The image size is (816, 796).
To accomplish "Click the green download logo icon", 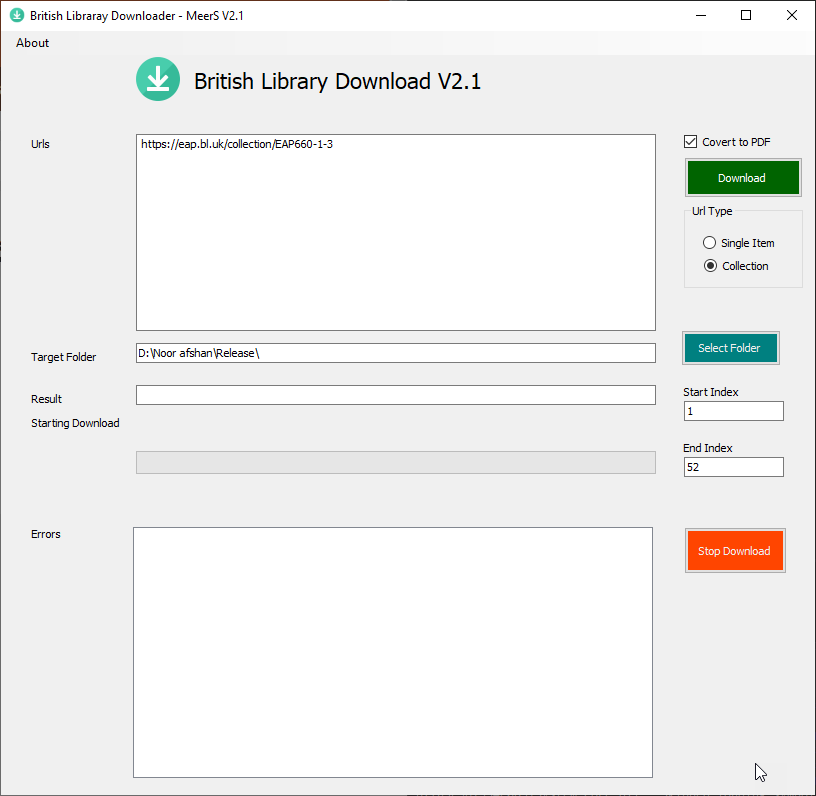I will 158,79.
